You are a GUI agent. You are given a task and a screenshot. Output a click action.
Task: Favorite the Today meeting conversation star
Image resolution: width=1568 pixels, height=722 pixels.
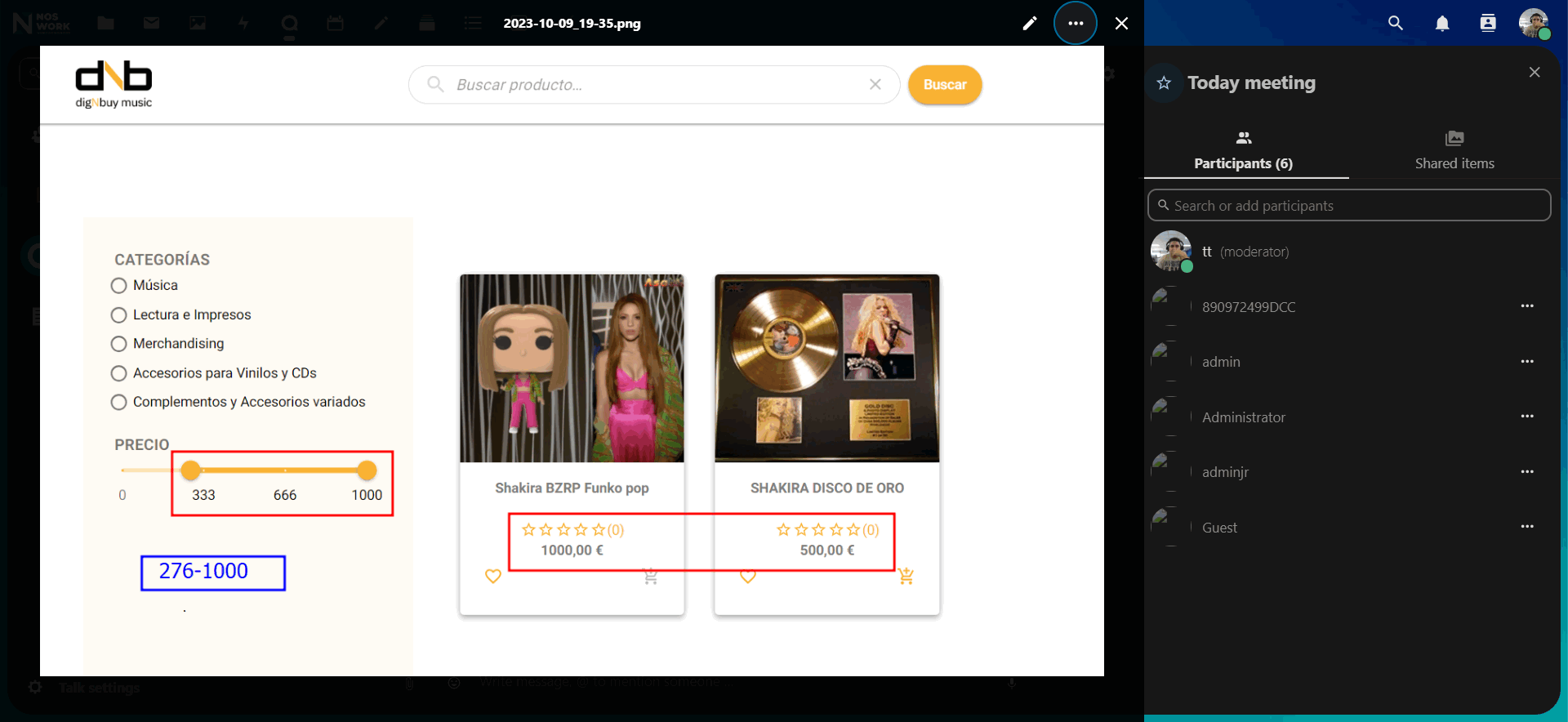[x=1164, y=82]
